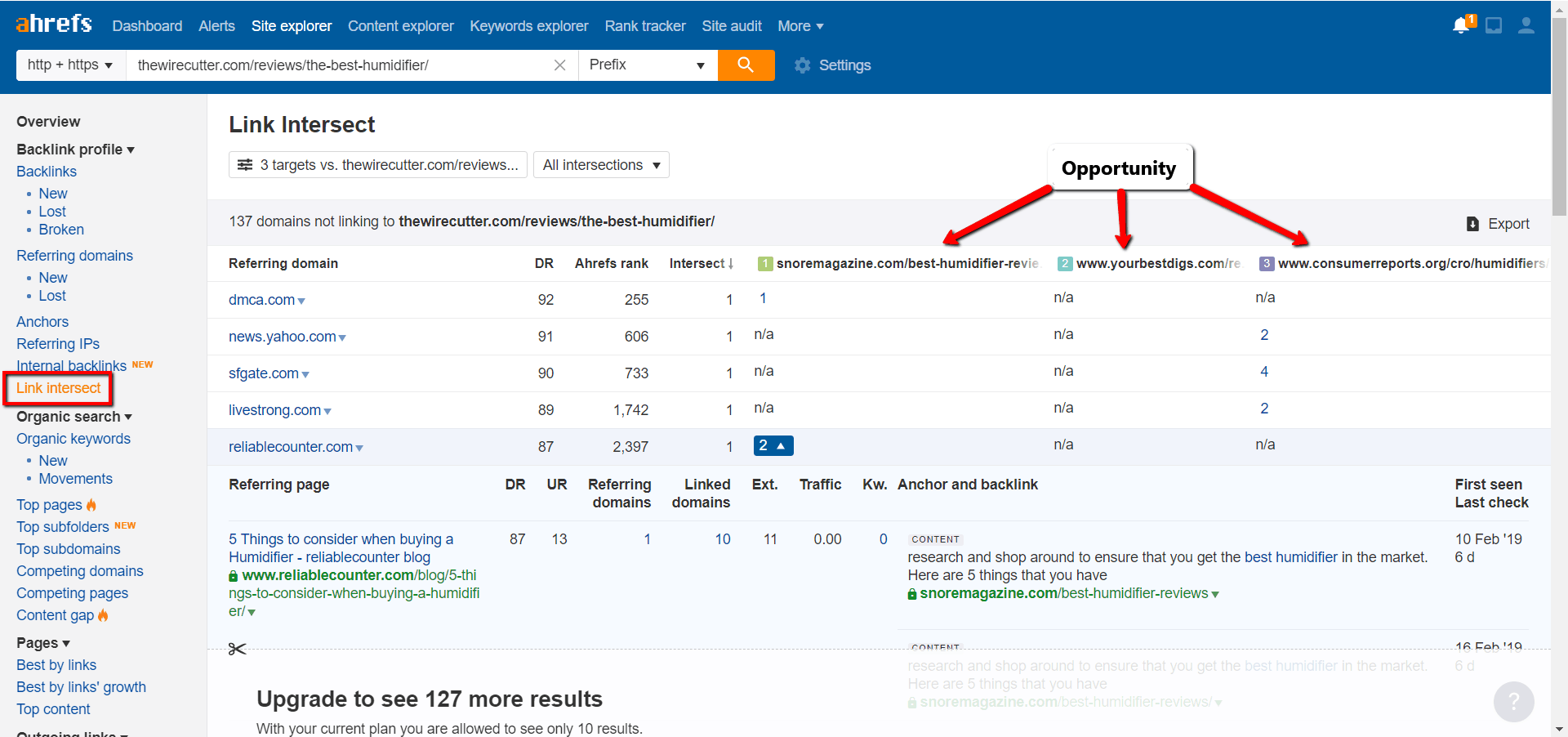
Task: Open Alerts in top navigation
Action: 216,26
